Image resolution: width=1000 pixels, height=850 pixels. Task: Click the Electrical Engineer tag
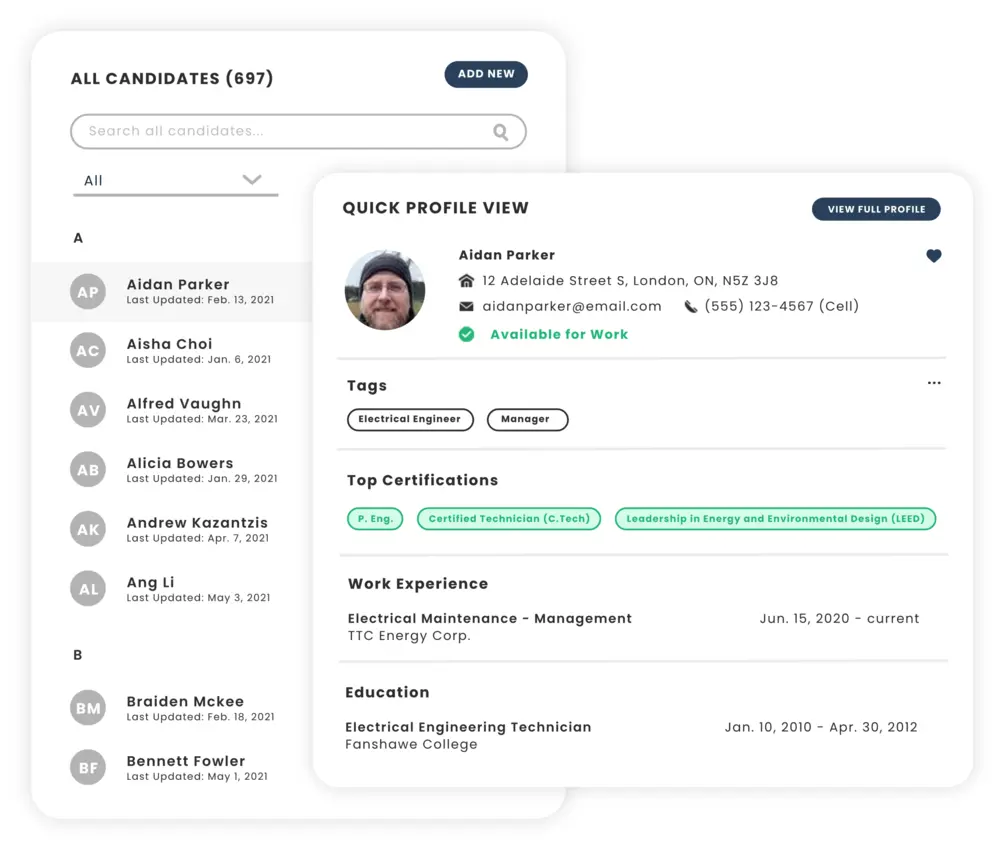[410, 420]
